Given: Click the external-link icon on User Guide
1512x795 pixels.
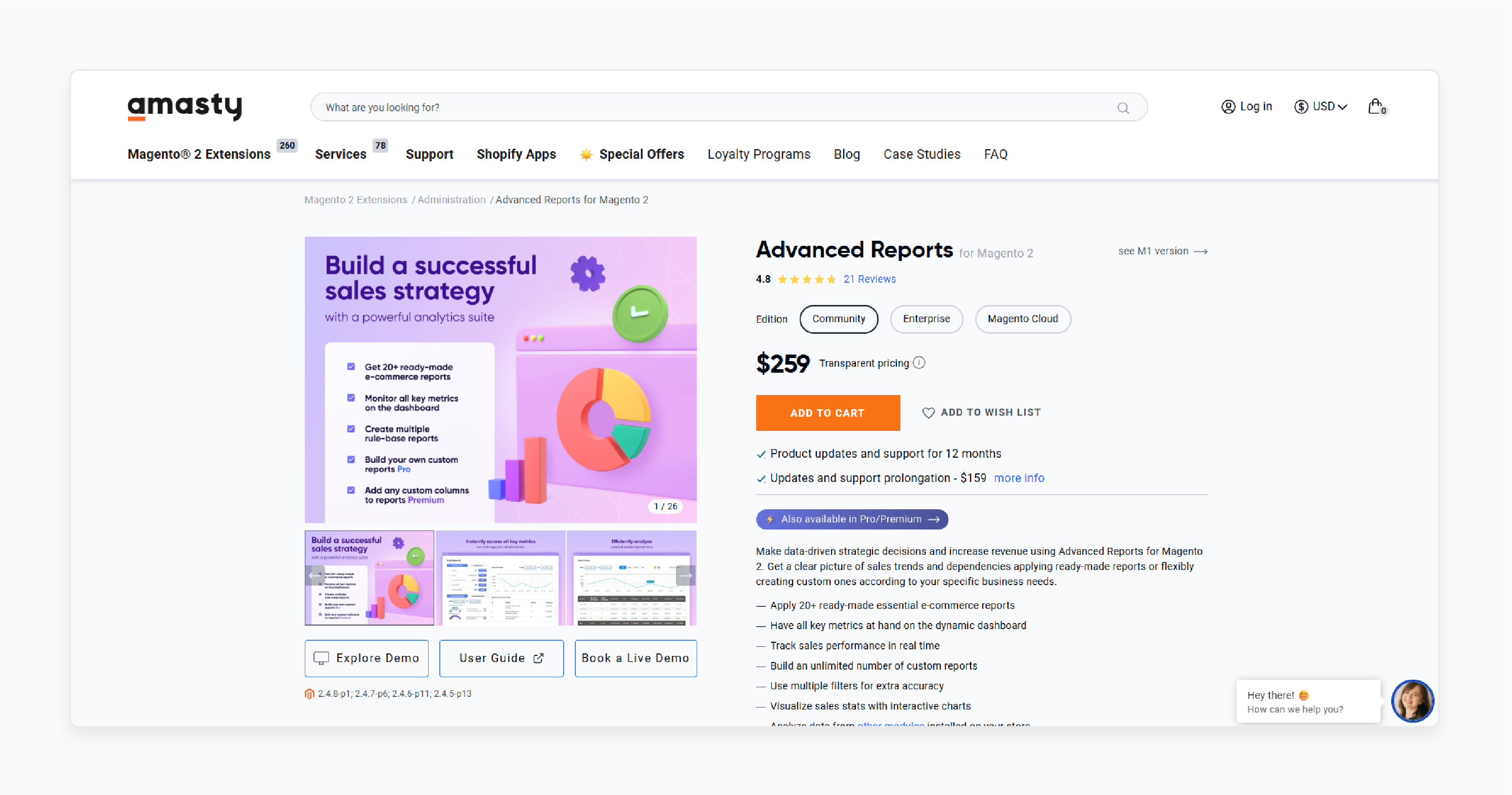Looking at the screenshot, I should (538, 658).
